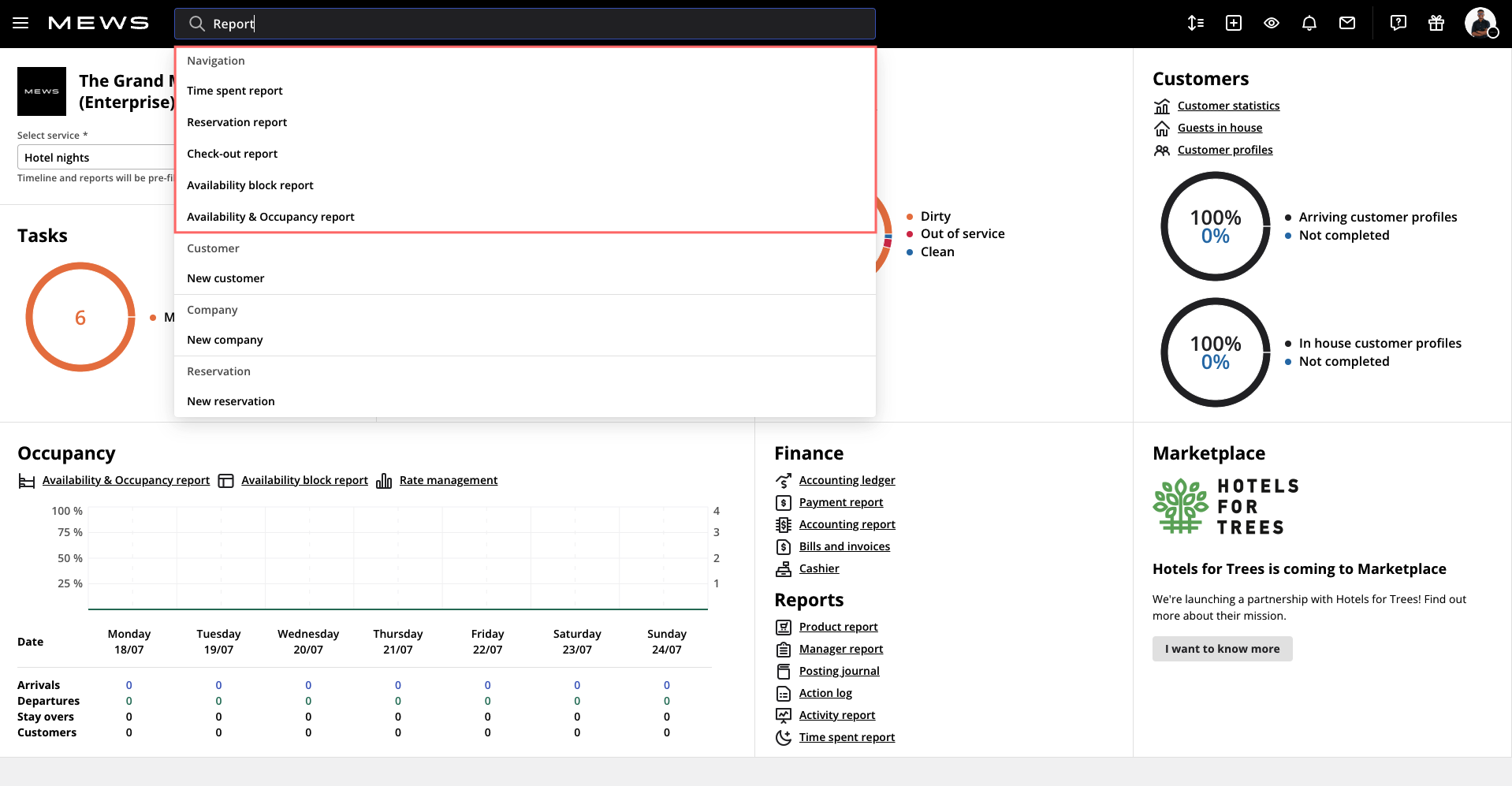Open the hamburger main menu

pos(20,24)
